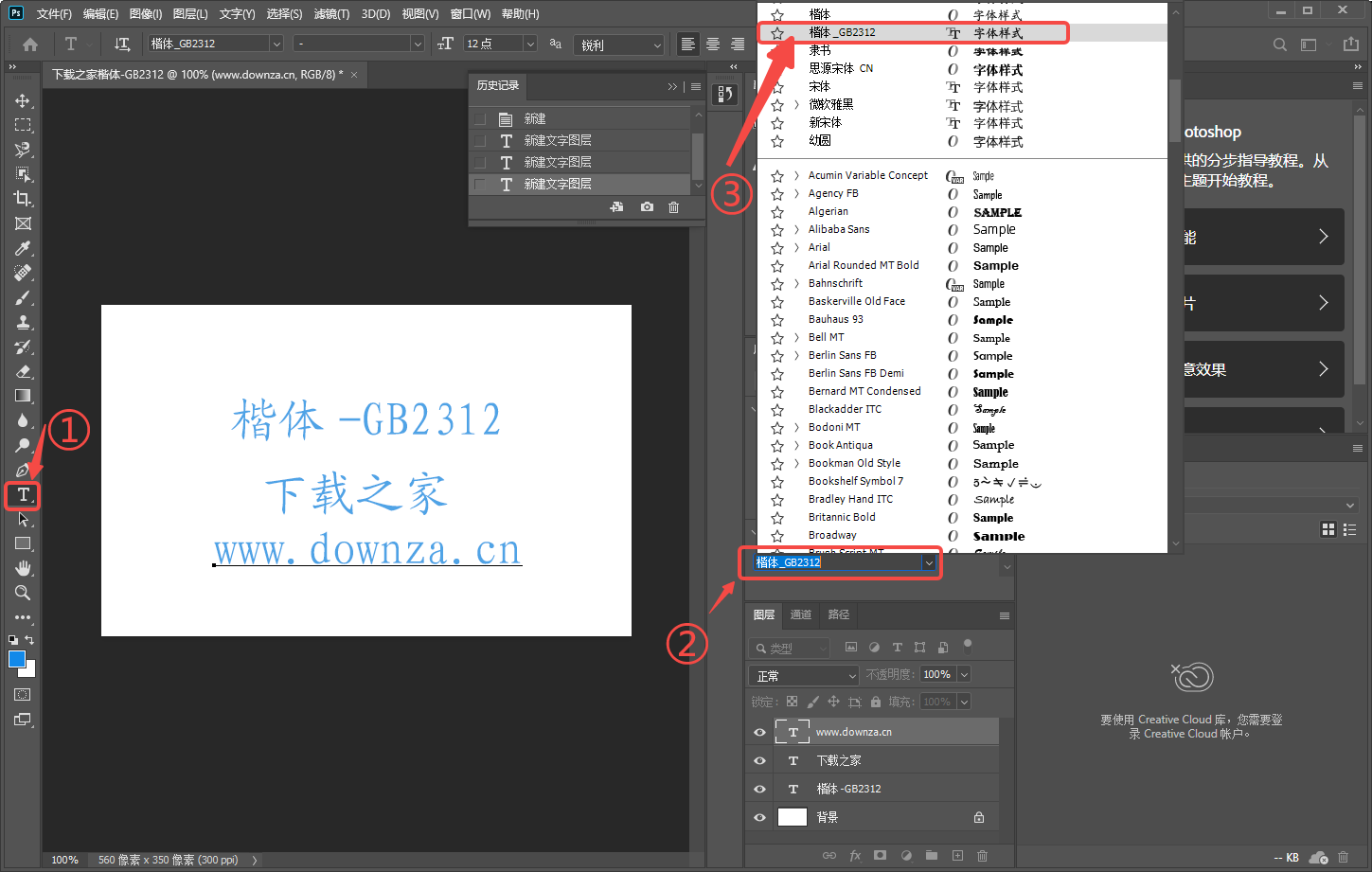Open the 滤镜(T) menu

click(331, 14)
